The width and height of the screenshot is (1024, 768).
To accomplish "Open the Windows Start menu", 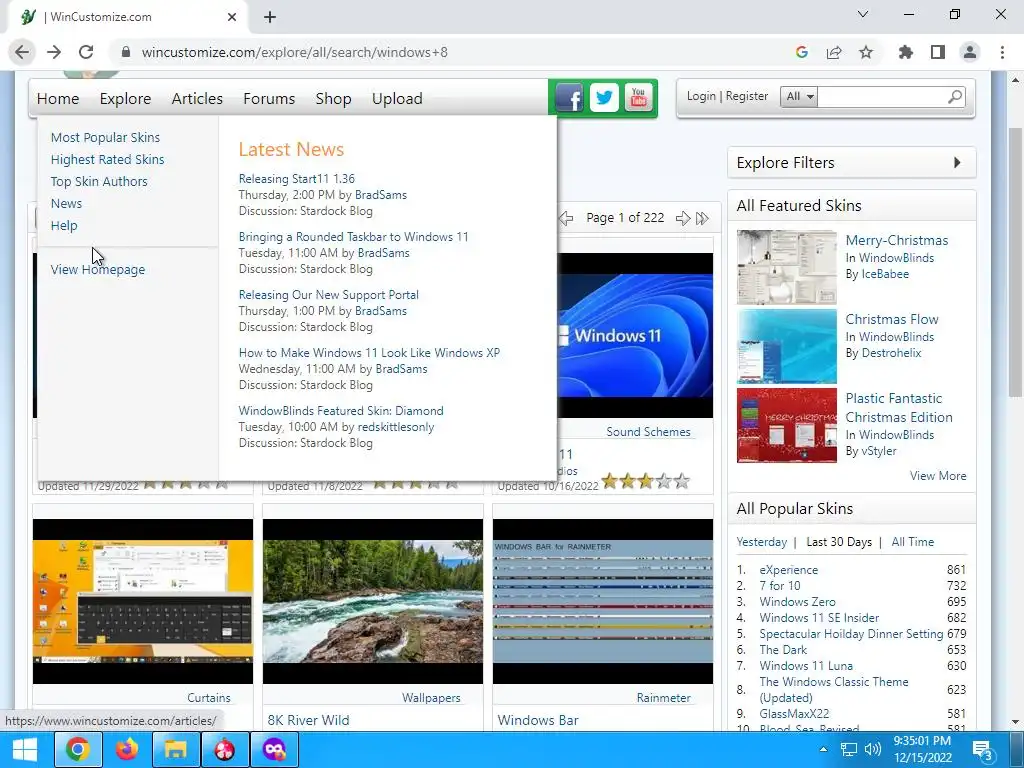I will click(25, 750).
